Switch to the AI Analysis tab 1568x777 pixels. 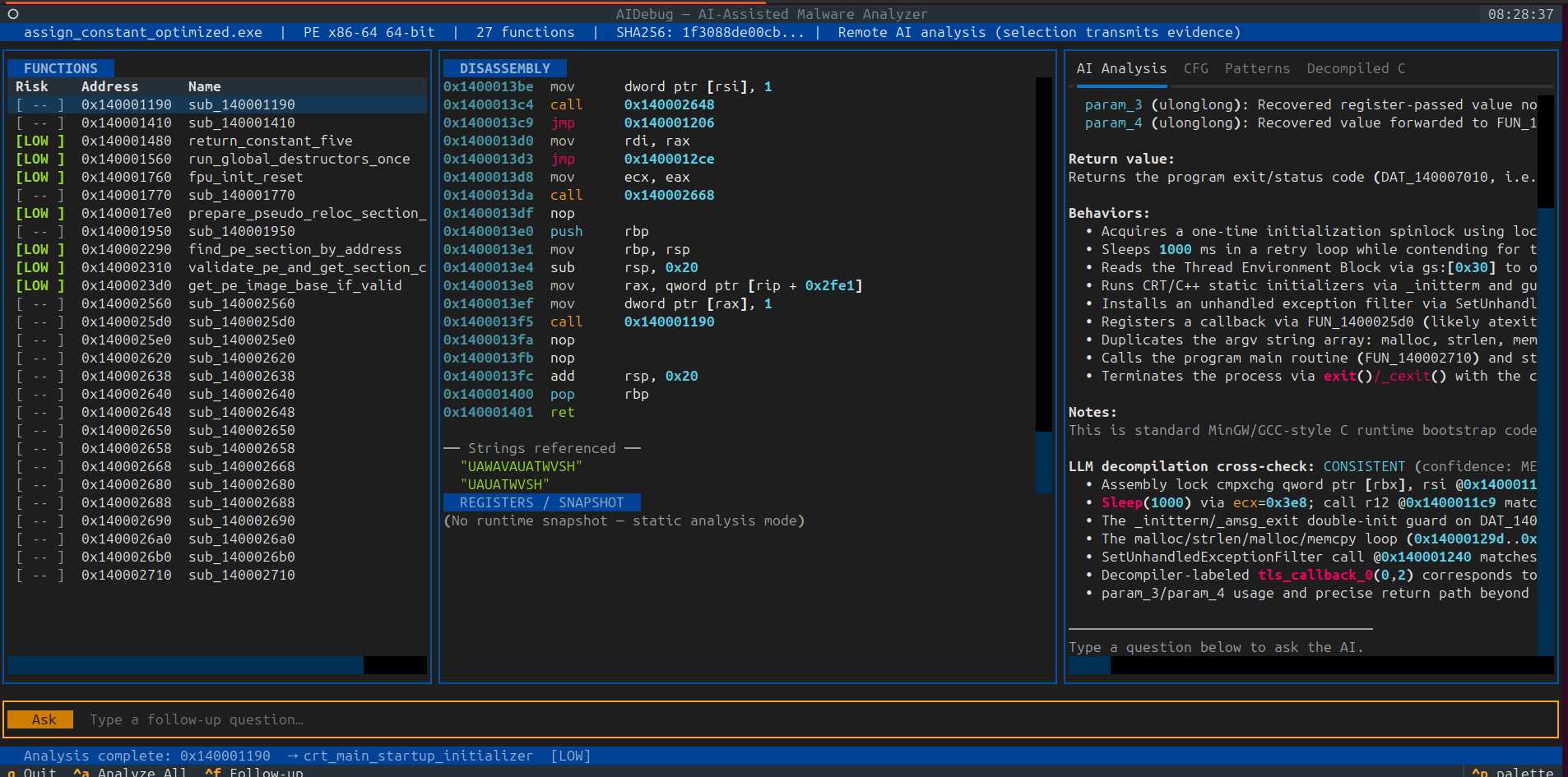coord(1121,68)
